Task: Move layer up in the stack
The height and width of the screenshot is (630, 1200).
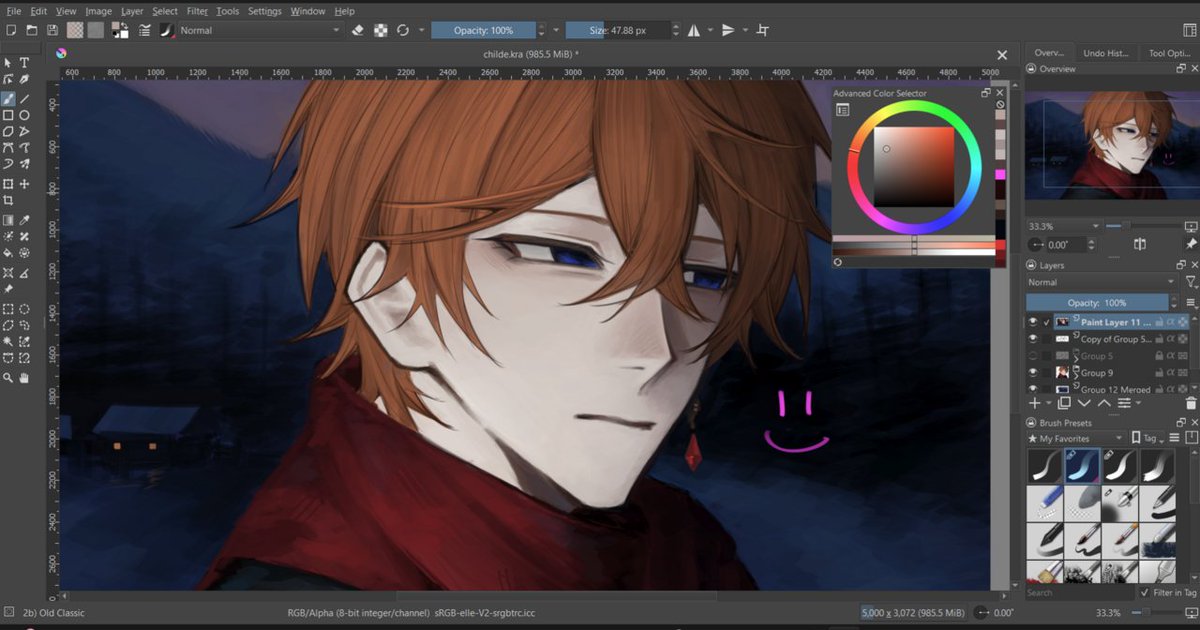Action: 1104,403
